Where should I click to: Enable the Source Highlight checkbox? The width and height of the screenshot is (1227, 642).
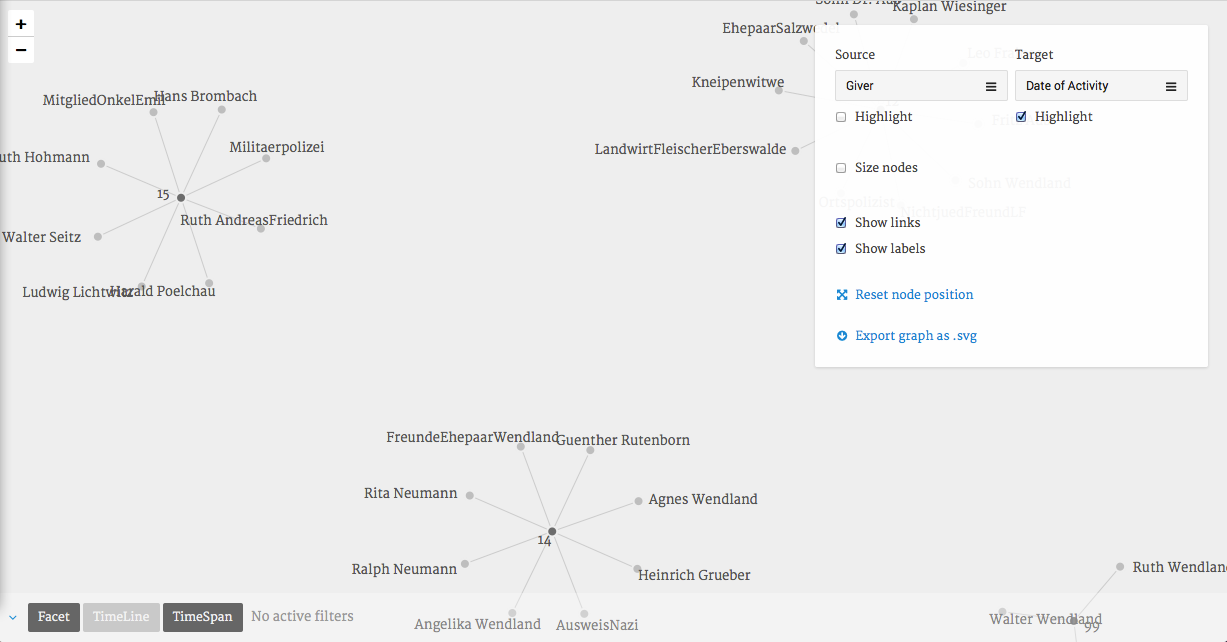(841, 117)
